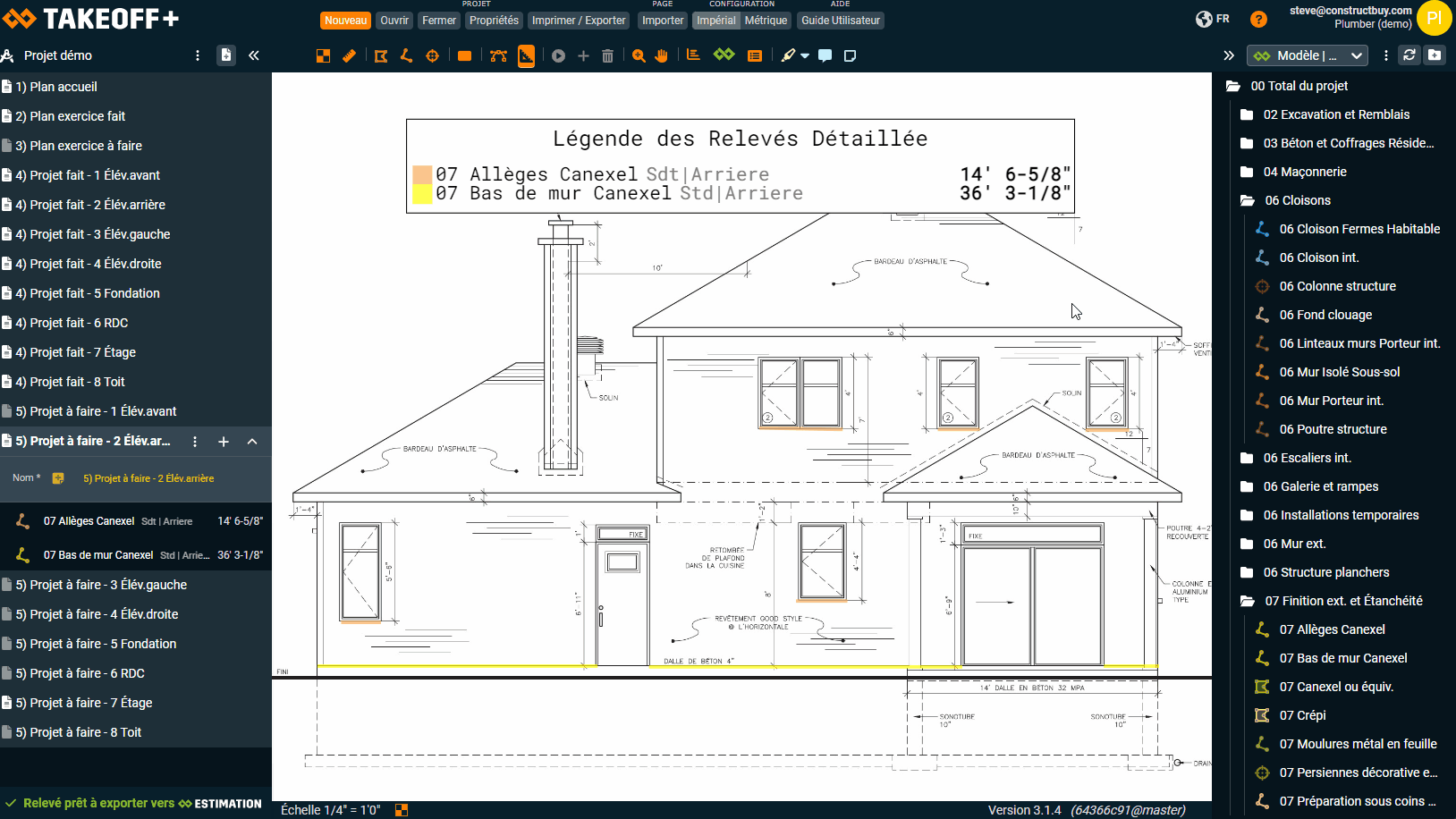The image size is (1456, 819).
Task: Click the Nouveau button
Action: (345, 21)
